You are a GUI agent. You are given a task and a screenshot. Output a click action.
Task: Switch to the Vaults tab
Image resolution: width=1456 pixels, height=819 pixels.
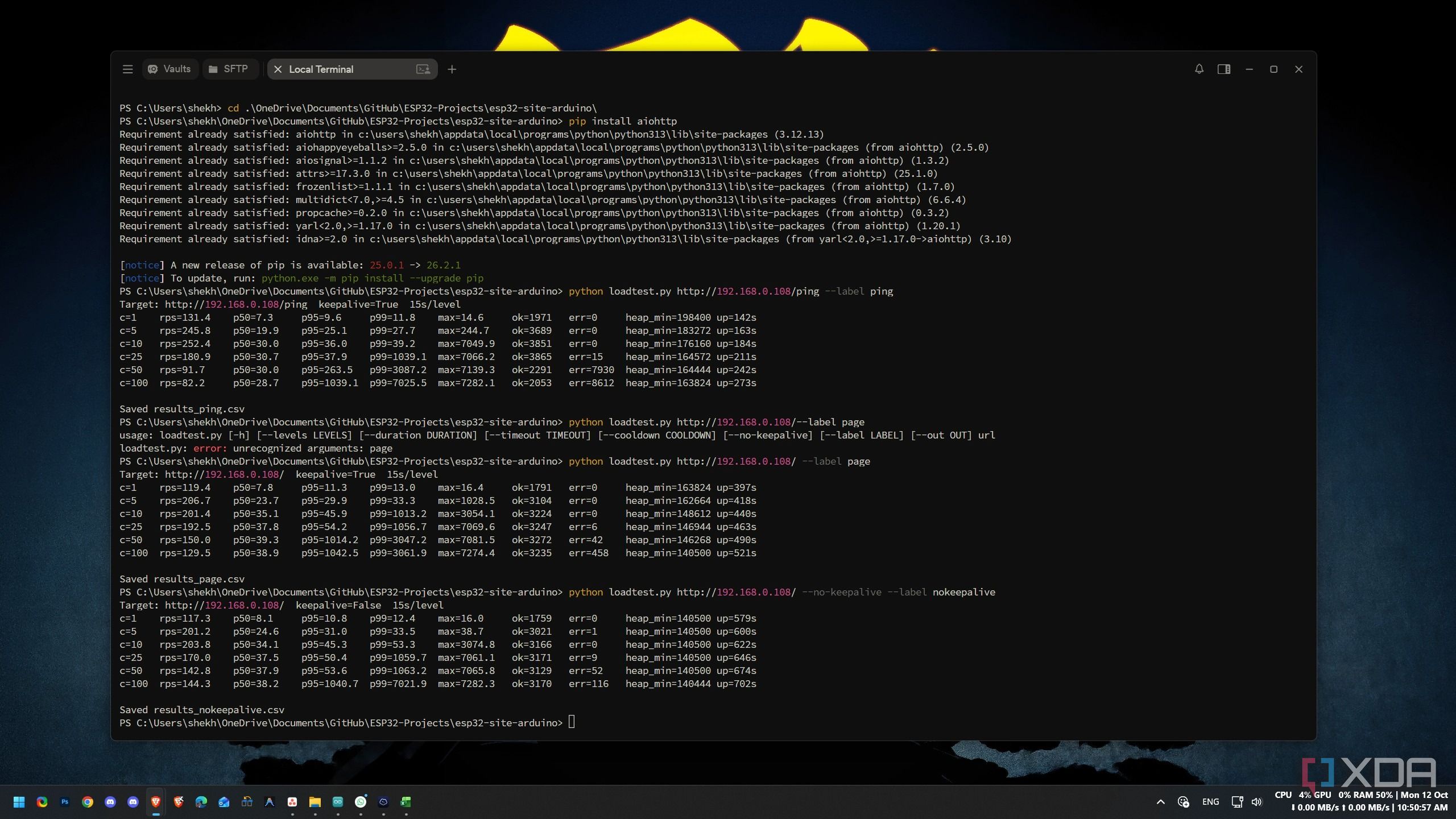point(169,69)
